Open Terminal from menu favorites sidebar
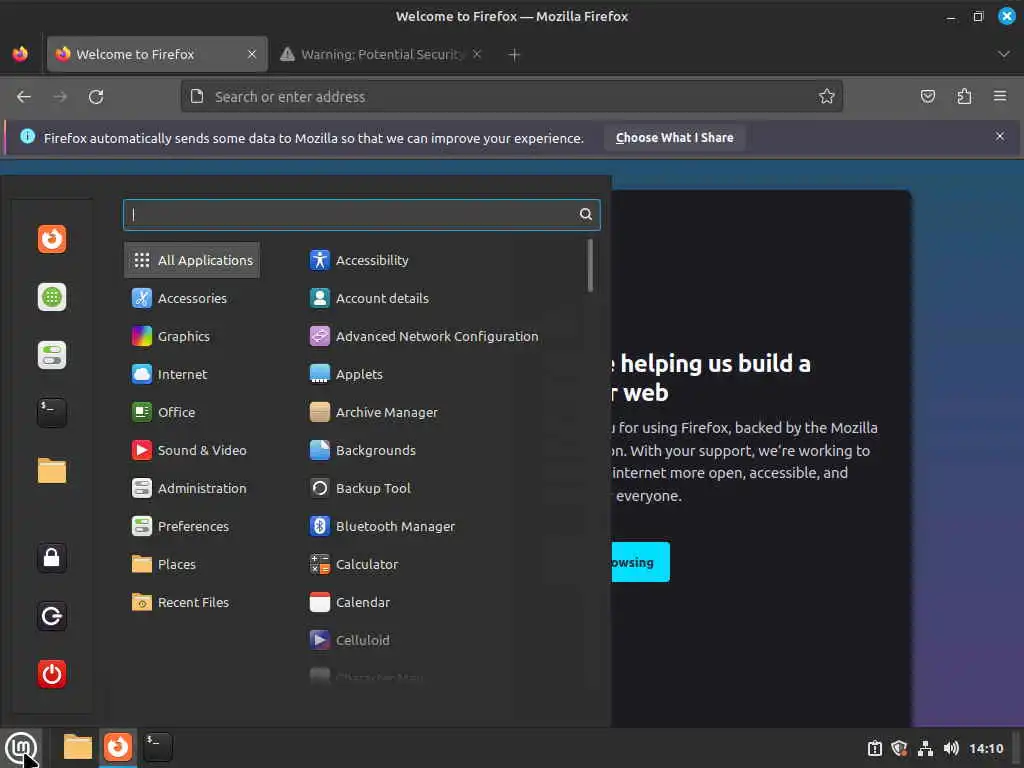Image resolution: width=1024 pixels, height=768 pixels. coord(52,413)
